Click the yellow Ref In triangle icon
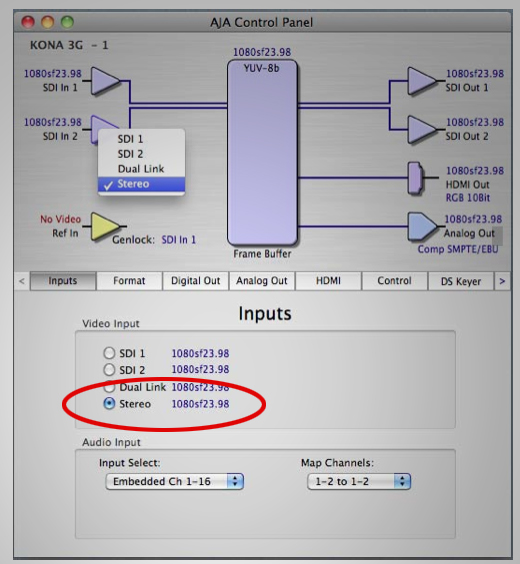The image size is (520, 564). 104,226
